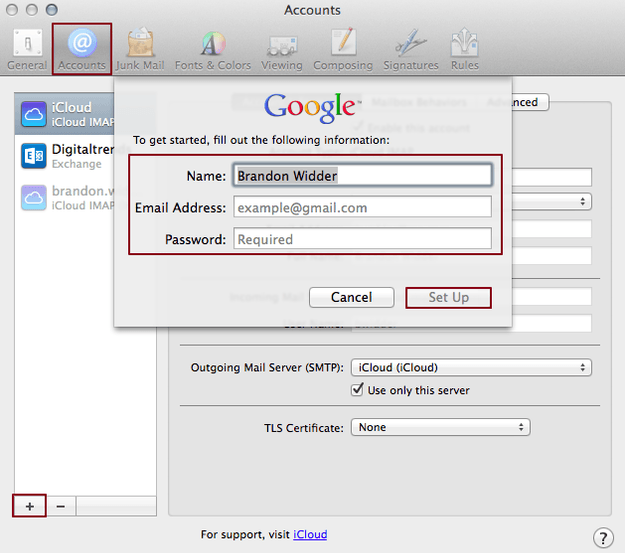Click the Set Up button

pyautogui.click(x=448, y=297)
